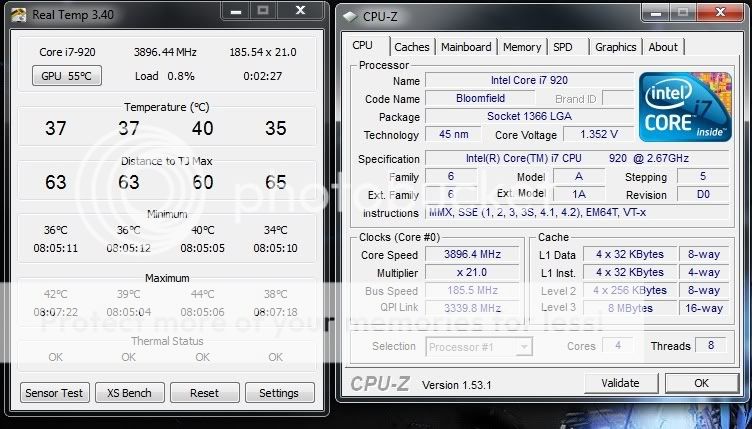Click the maximum temperature '44°C'
Viewport: 752px width, 429px height.
(x=202, y=294)
